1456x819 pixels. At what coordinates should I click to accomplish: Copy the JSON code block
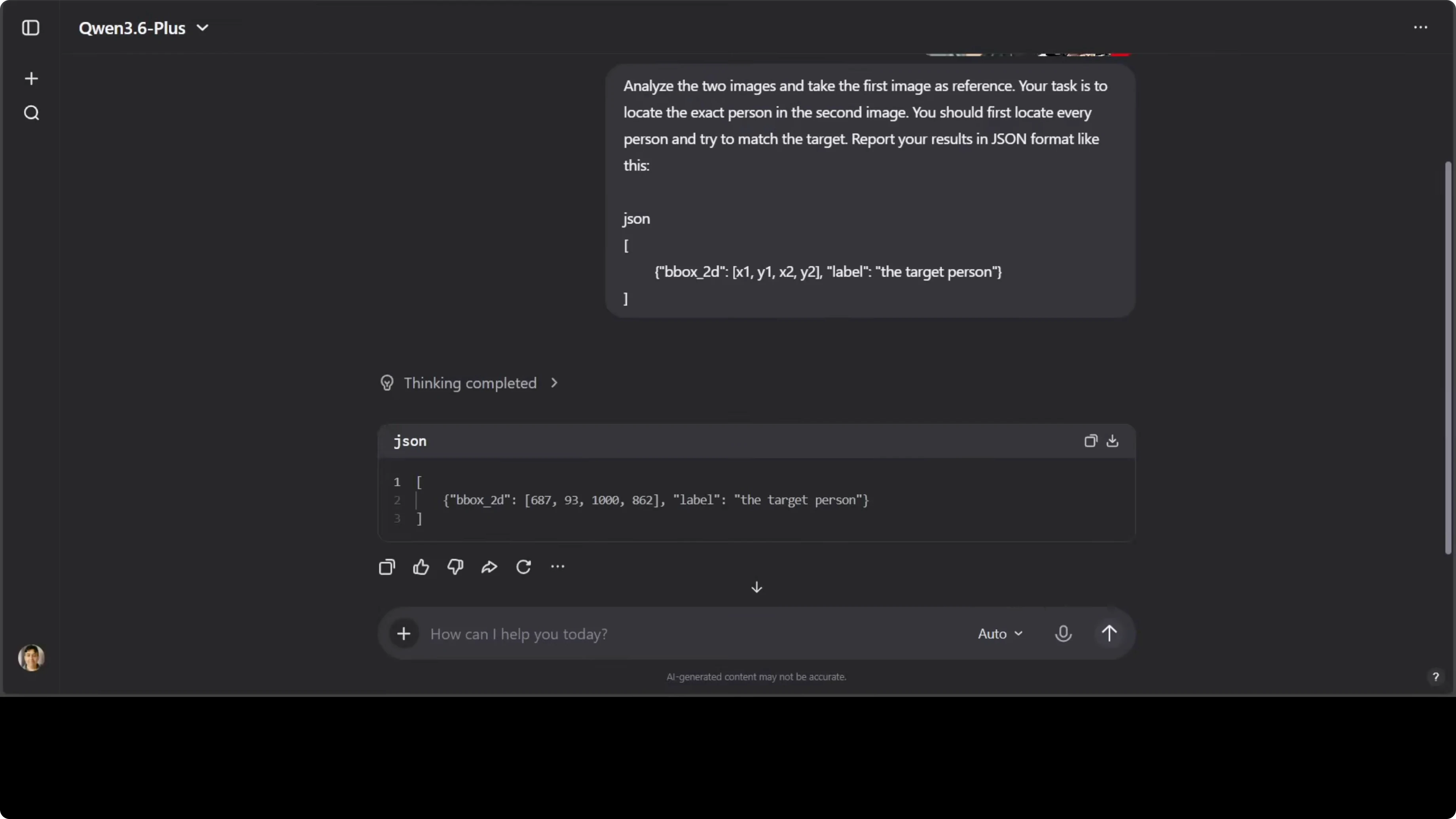(1090, 441)
